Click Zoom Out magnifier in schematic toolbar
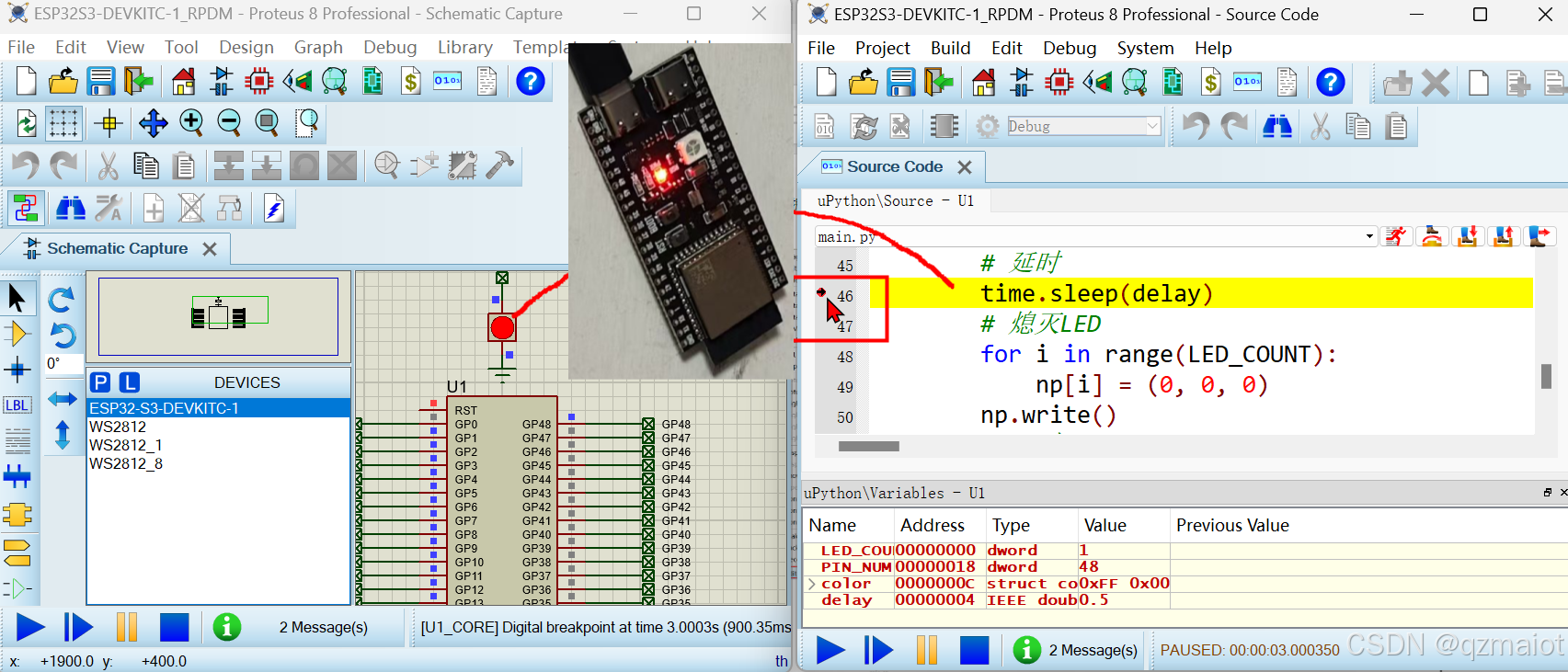 coord(229,122)
